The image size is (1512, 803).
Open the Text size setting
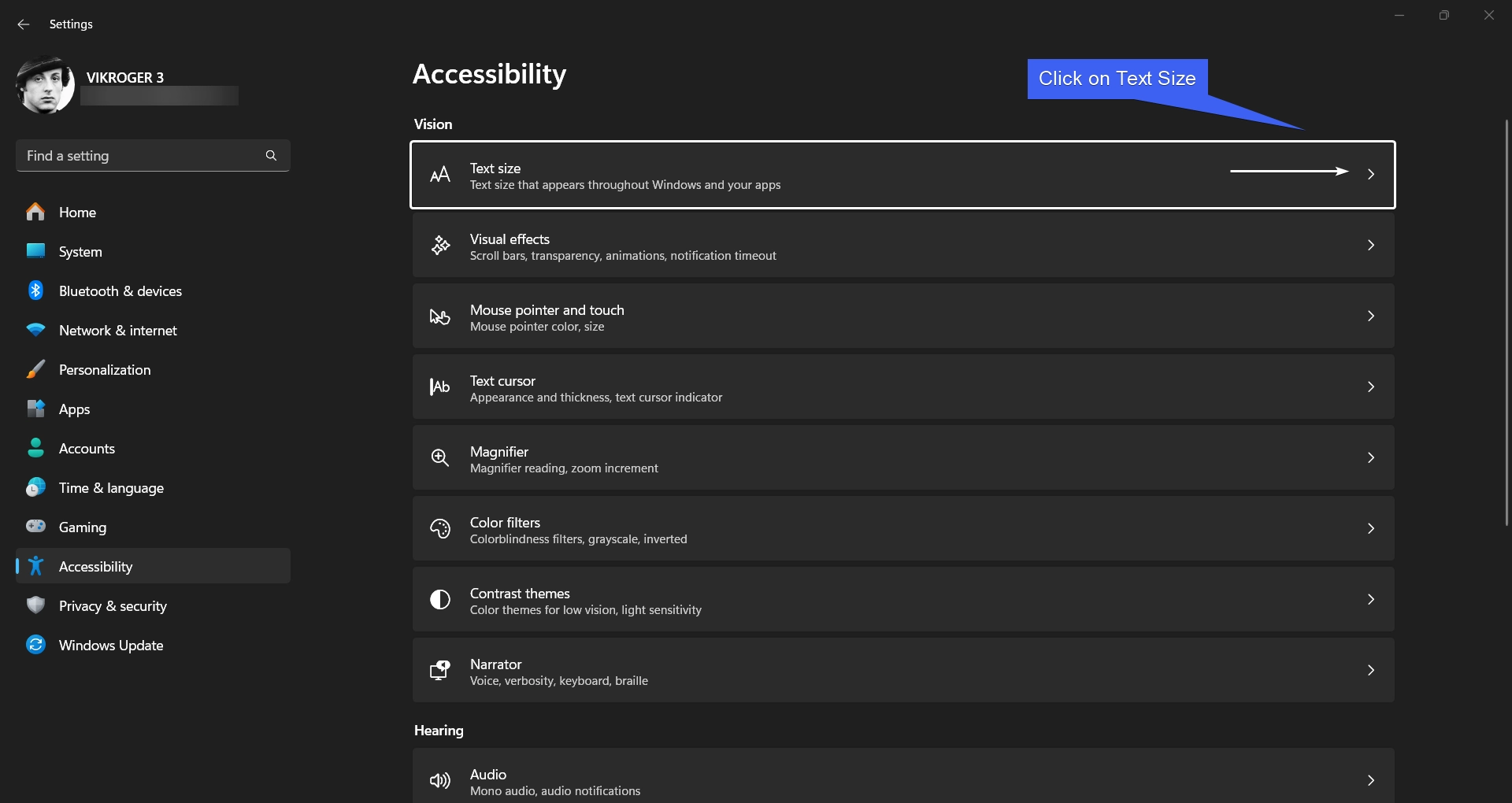[x=903, y=175]
